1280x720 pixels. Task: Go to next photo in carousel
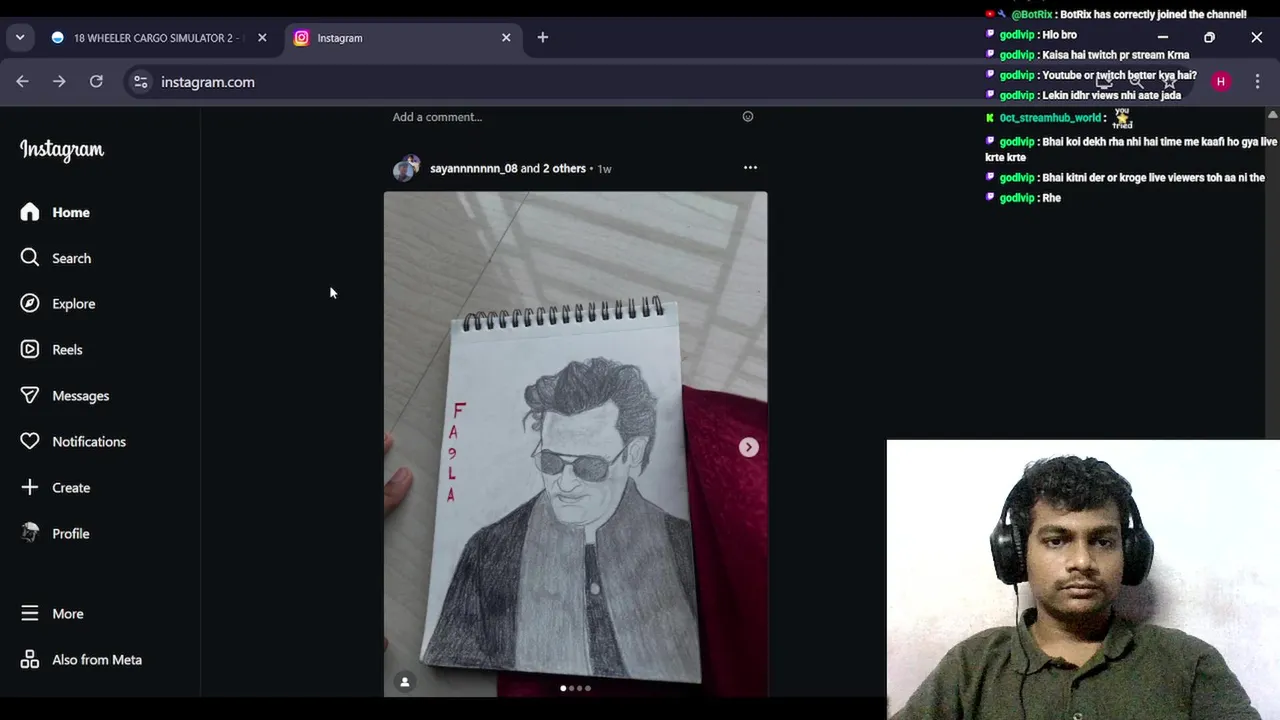point(749,447)
